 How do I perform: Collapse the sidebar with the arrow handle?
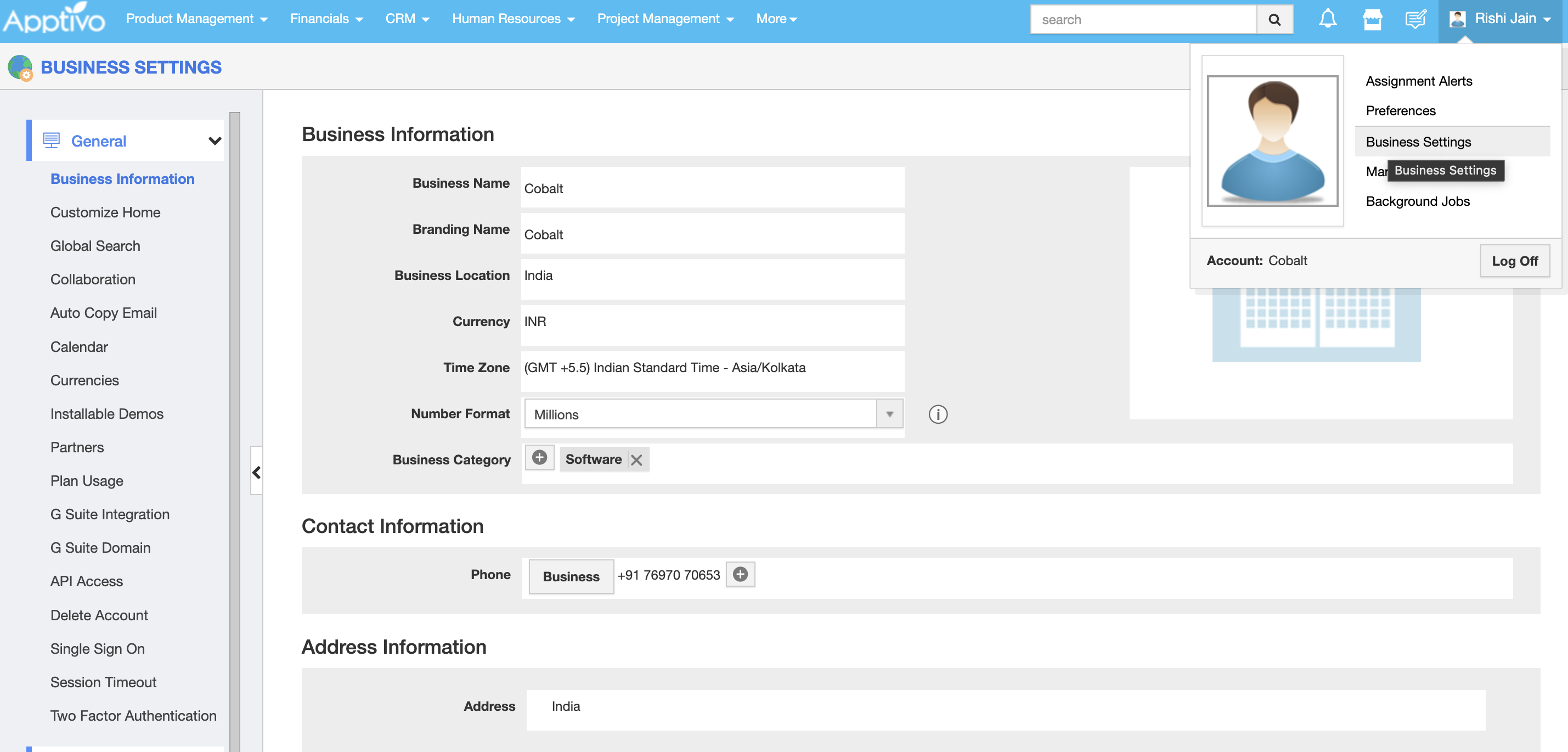click(256, 473)
